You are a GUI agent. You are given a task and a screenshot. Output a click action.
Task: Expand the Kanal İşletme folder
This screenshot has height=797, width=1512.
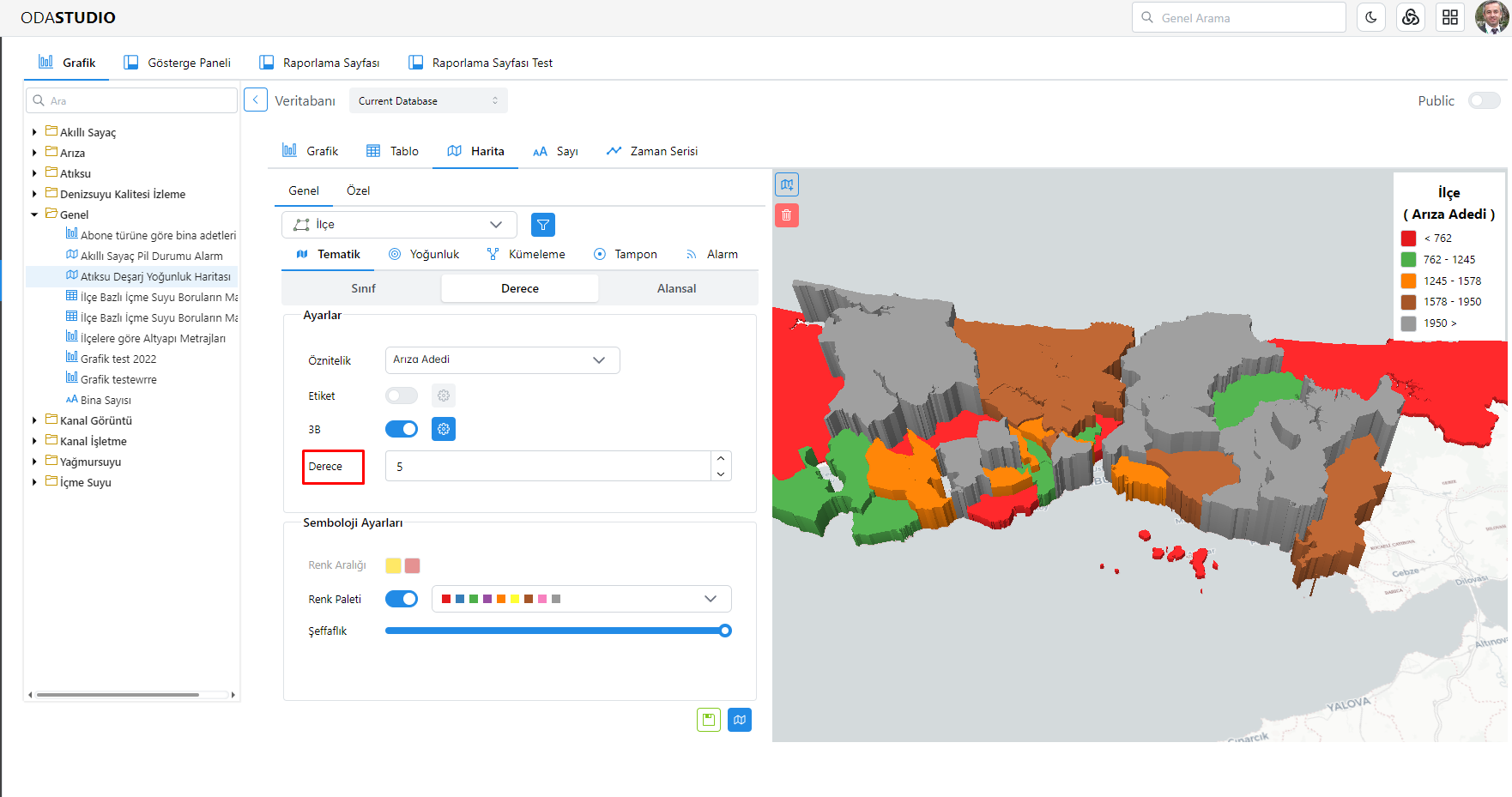coord(34,442)
